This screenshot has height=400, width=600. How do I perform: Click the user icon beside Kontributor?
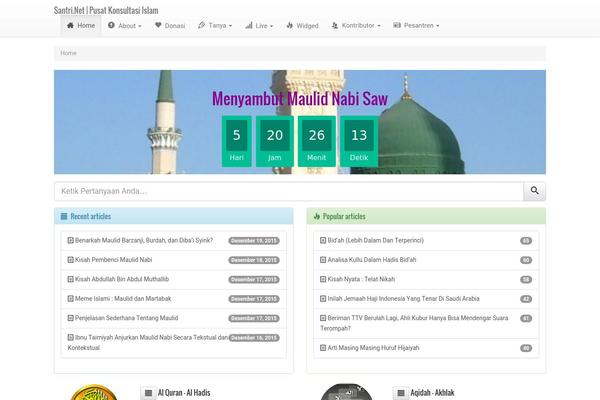pyautogui.click(x=334, y=25)
